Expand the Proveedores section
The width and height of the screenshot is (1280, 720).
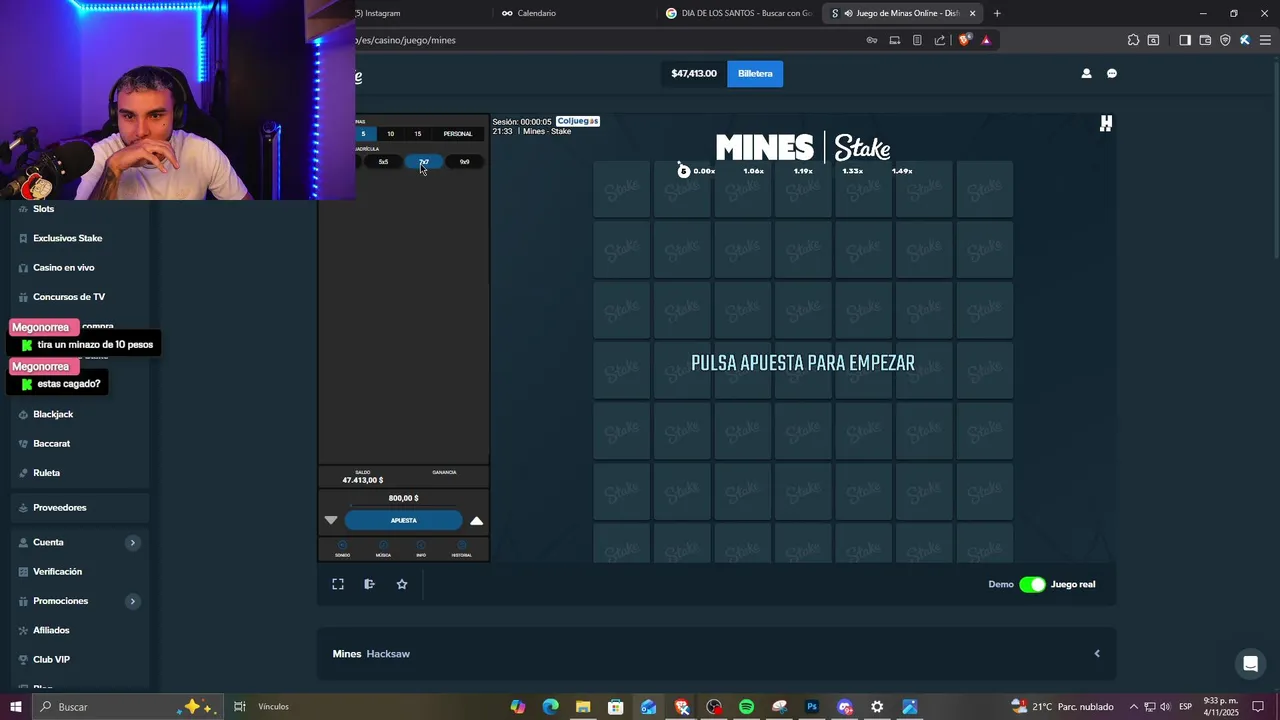[80, 507]
